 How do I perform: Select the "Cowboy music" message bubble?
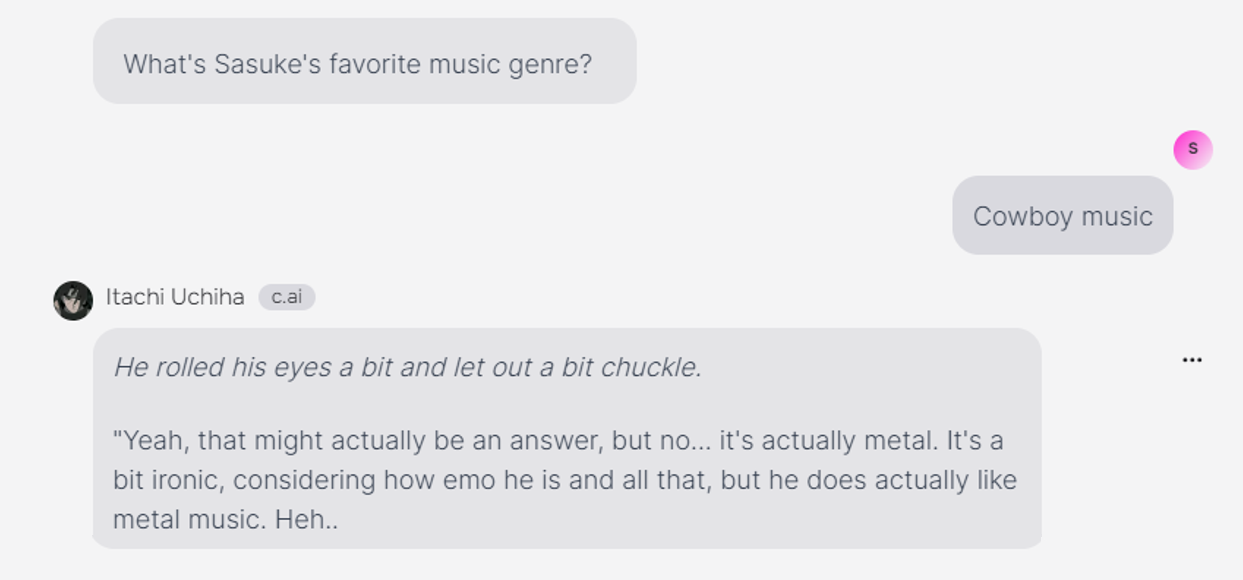point(1062,216)
